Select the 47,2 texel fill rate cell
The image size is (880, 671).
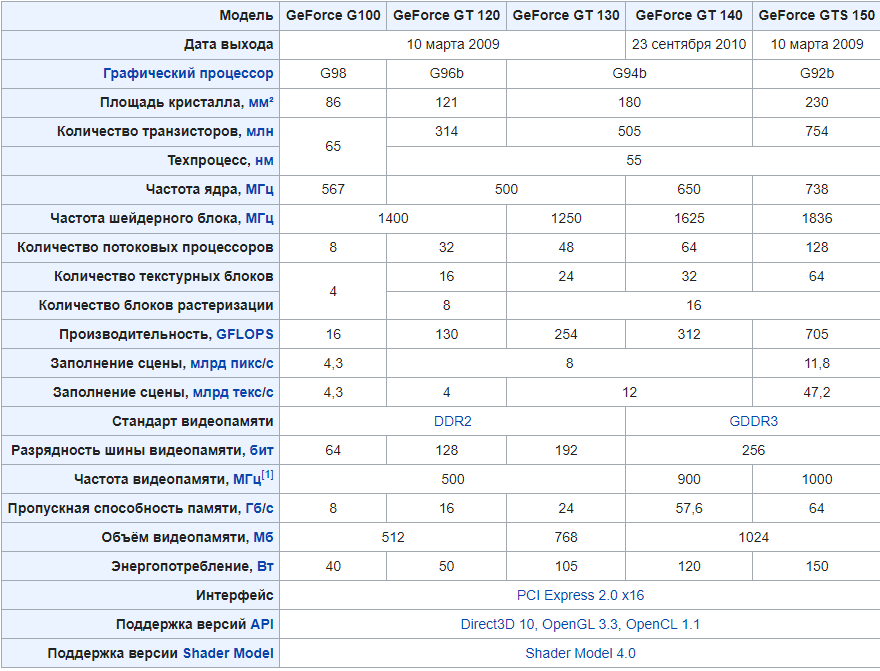pyautogui.click(x=817, y=392)
